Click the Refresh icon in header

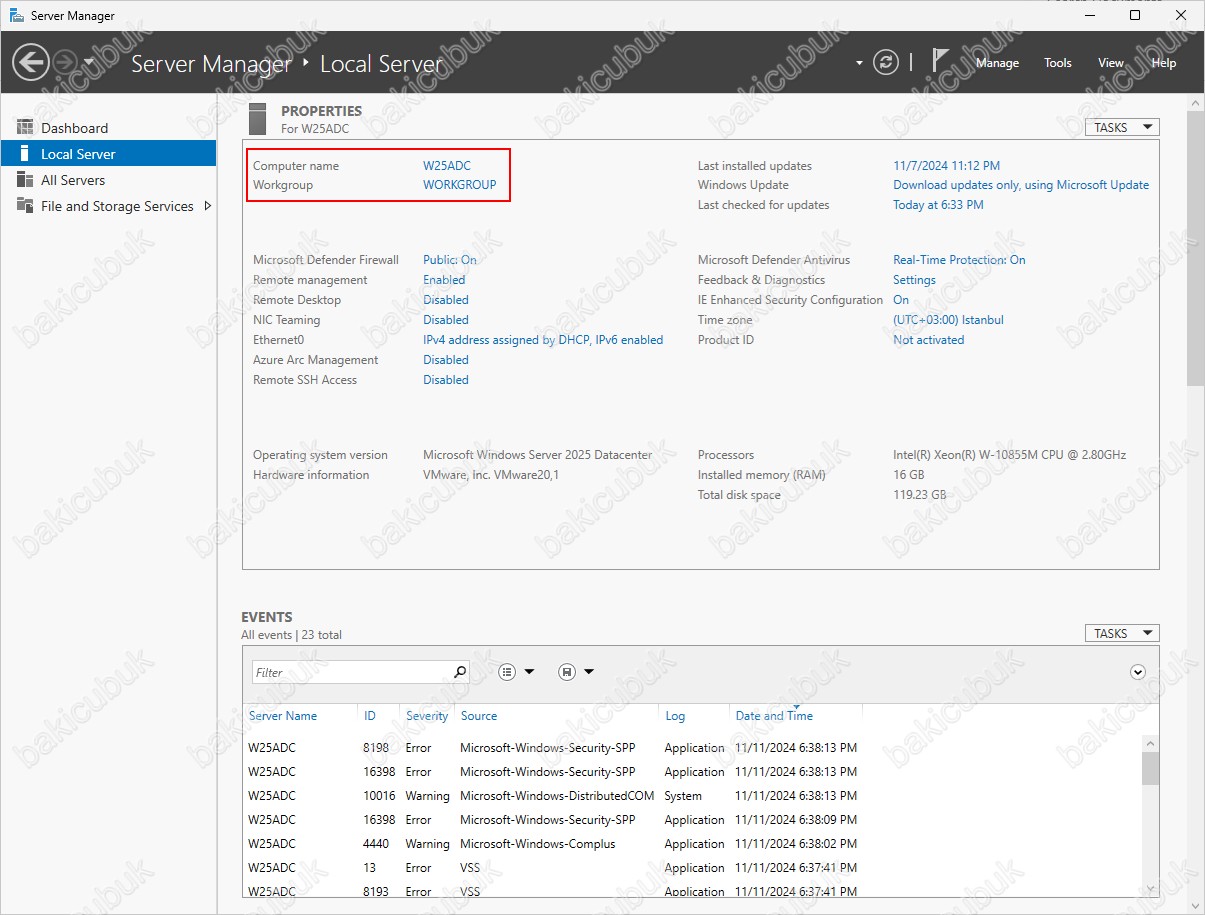886,62
